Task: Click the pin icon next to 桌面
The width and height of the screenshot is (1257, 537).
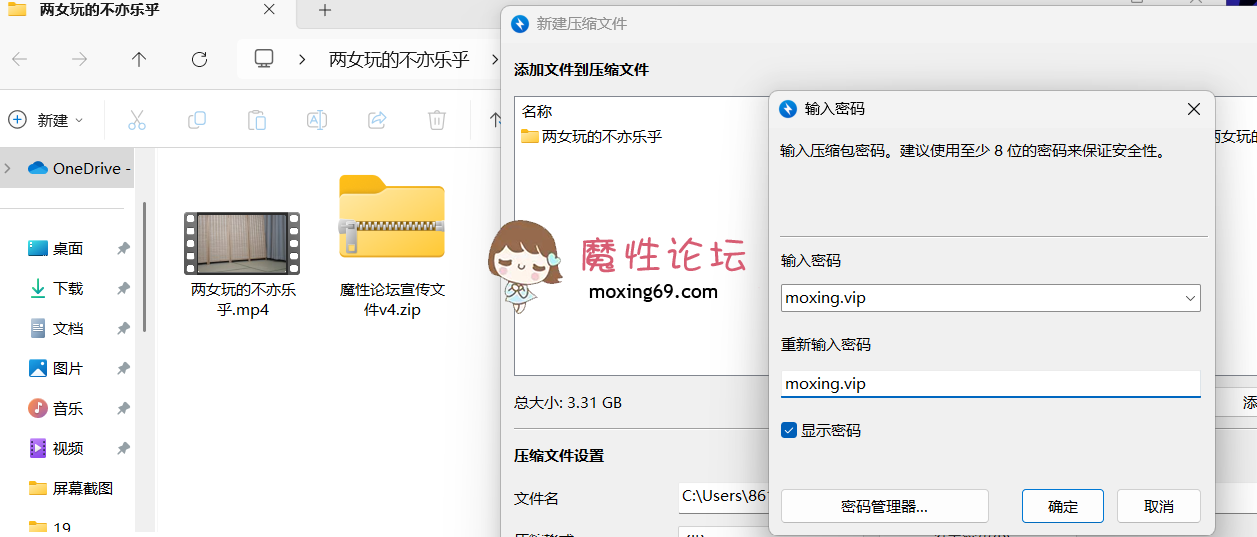Action: (123, 248)
